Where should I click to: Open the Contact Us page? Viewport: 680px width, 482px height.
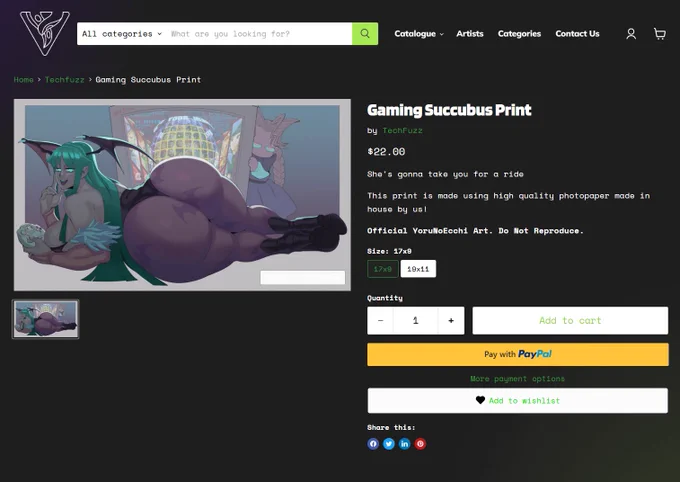(577, 34)
